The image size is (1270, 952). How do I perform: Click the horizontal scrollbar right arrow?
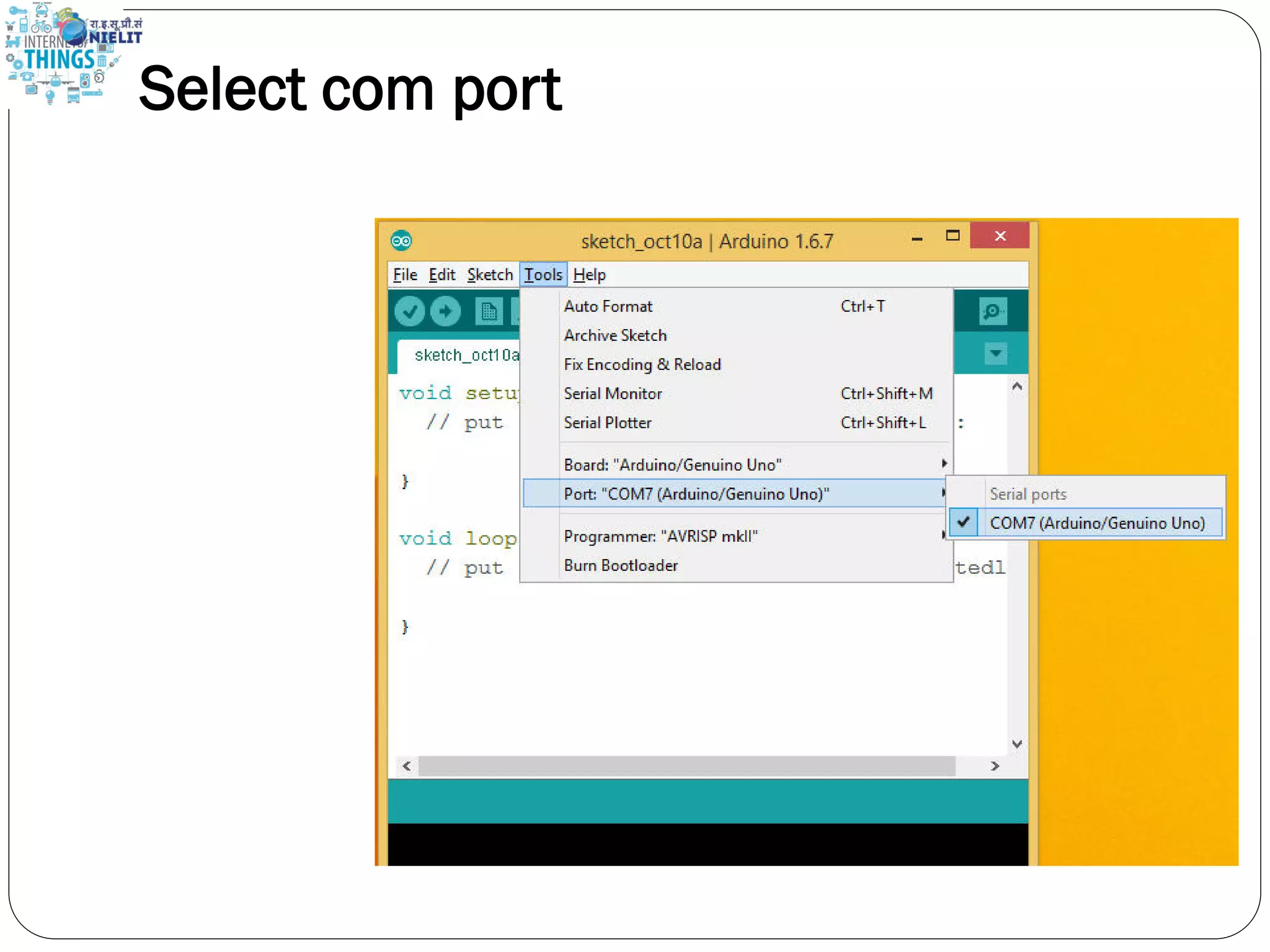995,767
